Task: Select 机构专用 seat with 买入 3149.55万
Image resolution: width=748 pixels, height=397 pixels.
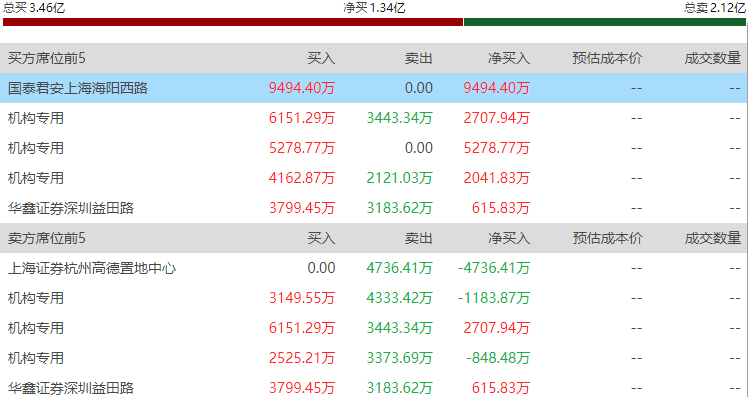Action: pos(36,298)
